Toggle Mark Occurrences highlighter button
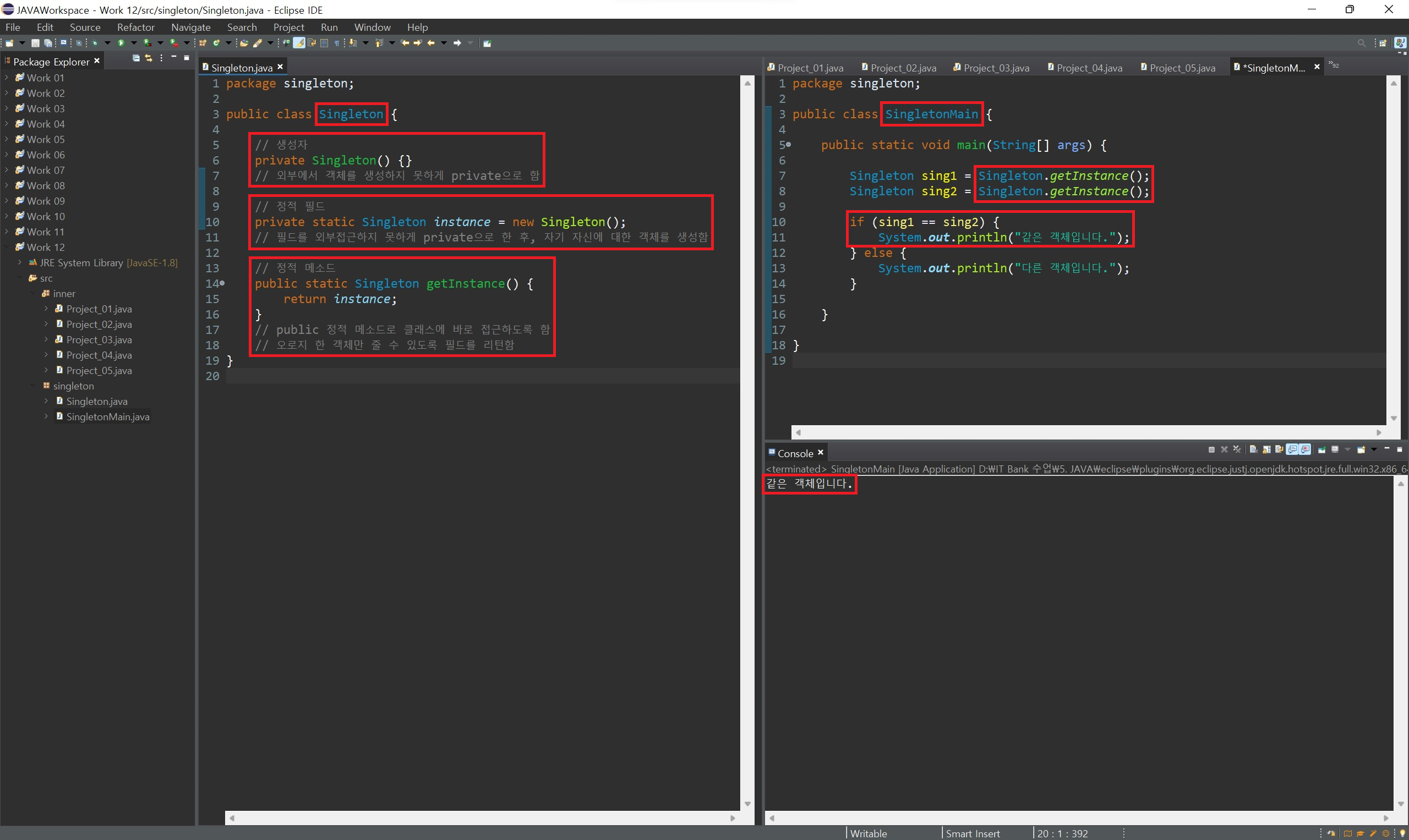The height and width of the screenshot is (840, 1409). click(299, 43)
